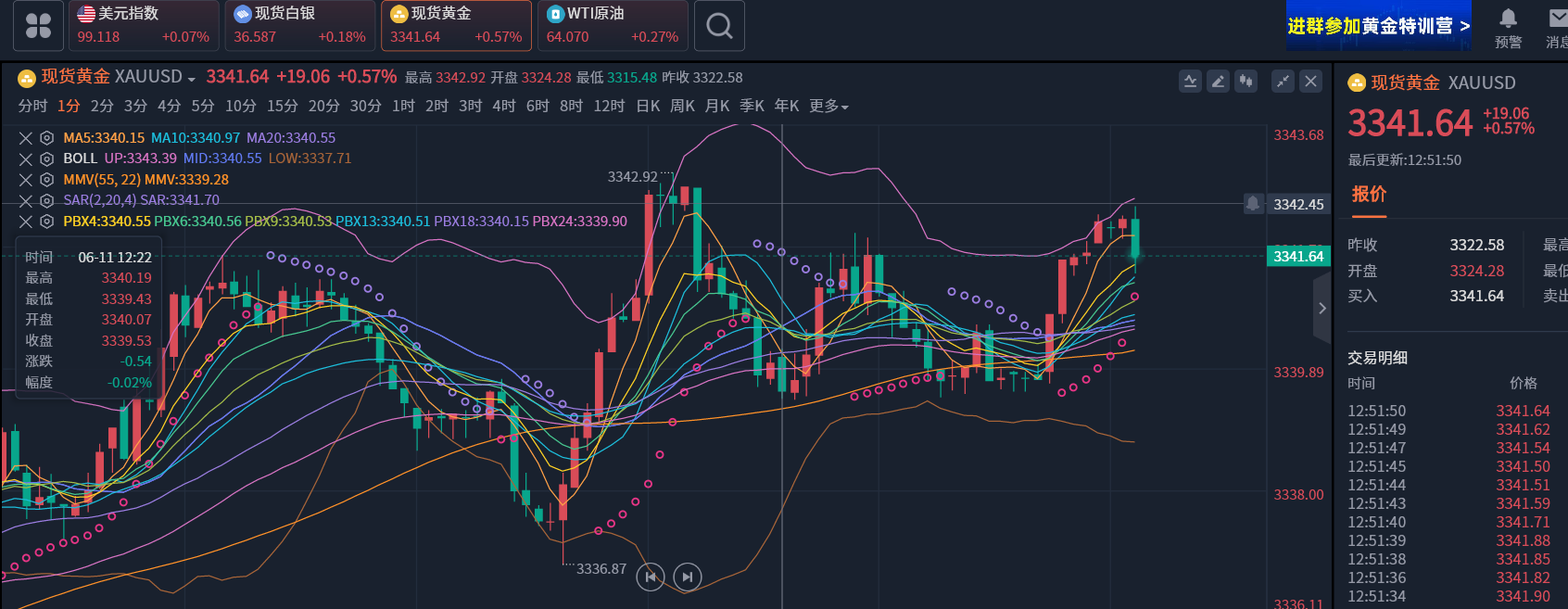Select the WTI原油 64.070 ticker card
Image resolution: width=1568 pixels, height=609 pixels.
tap(613, 25)
